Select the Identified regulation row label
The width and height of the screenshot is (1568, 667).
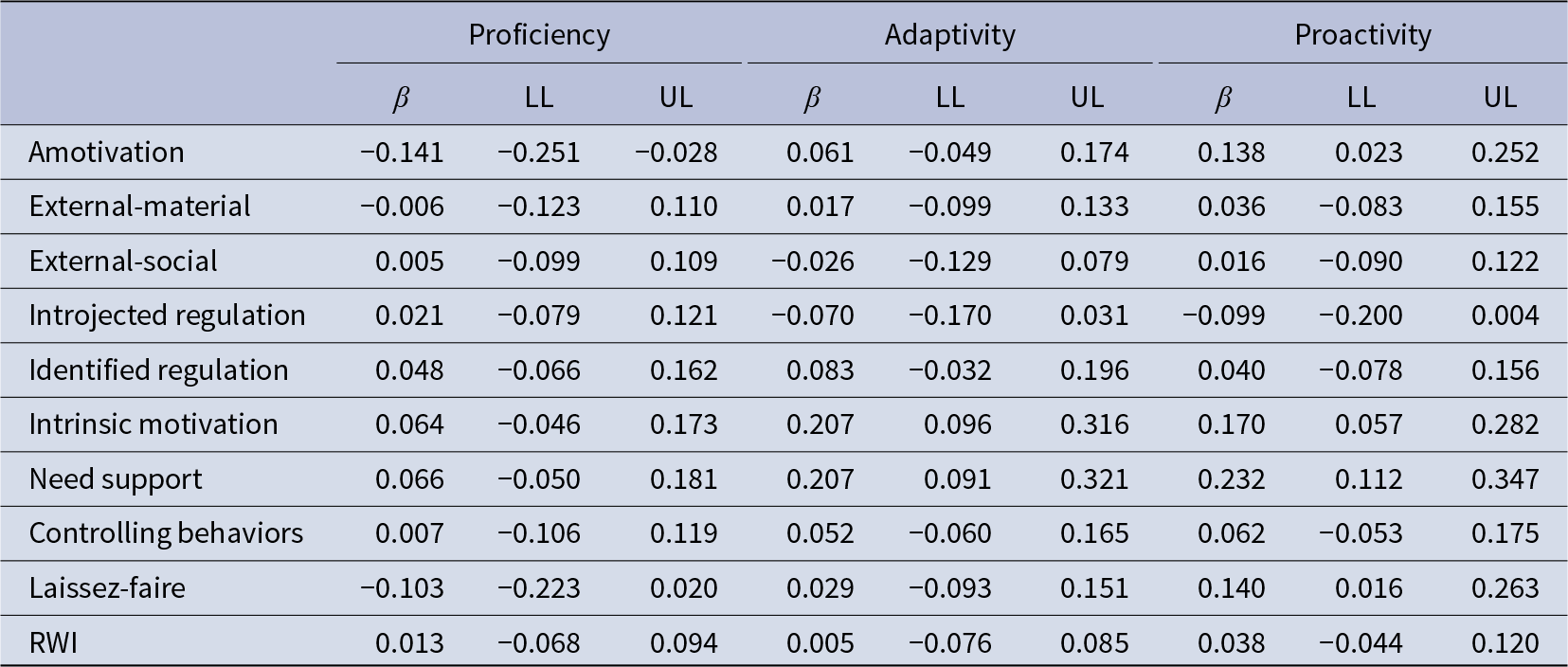coord(158,370)
